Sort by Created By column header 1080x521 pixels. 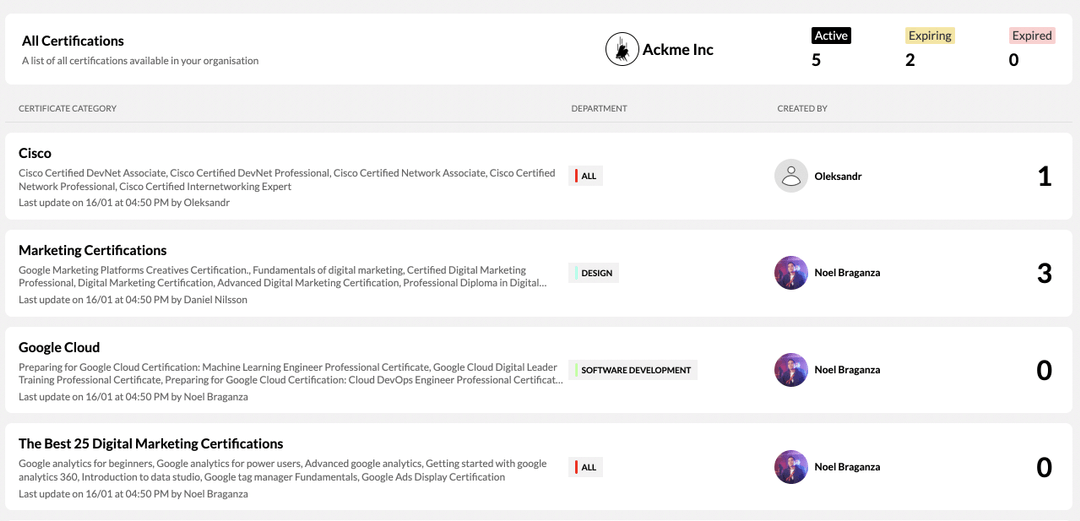coord(802,108)
